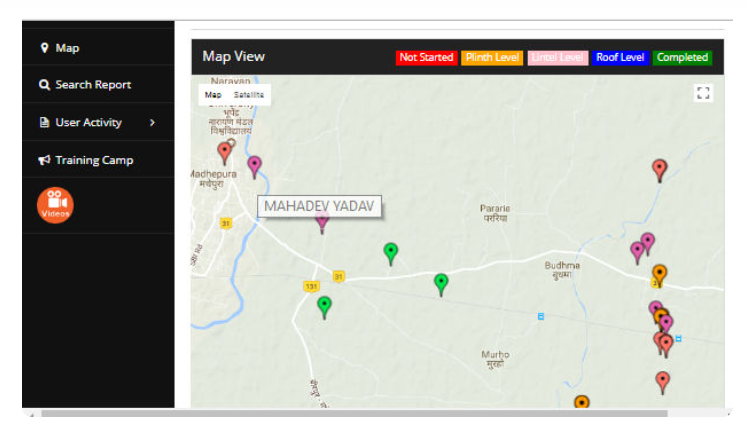
Task: Click the lowest red marker on the right side
Action: pyautogui.click(x=663, y=383)
